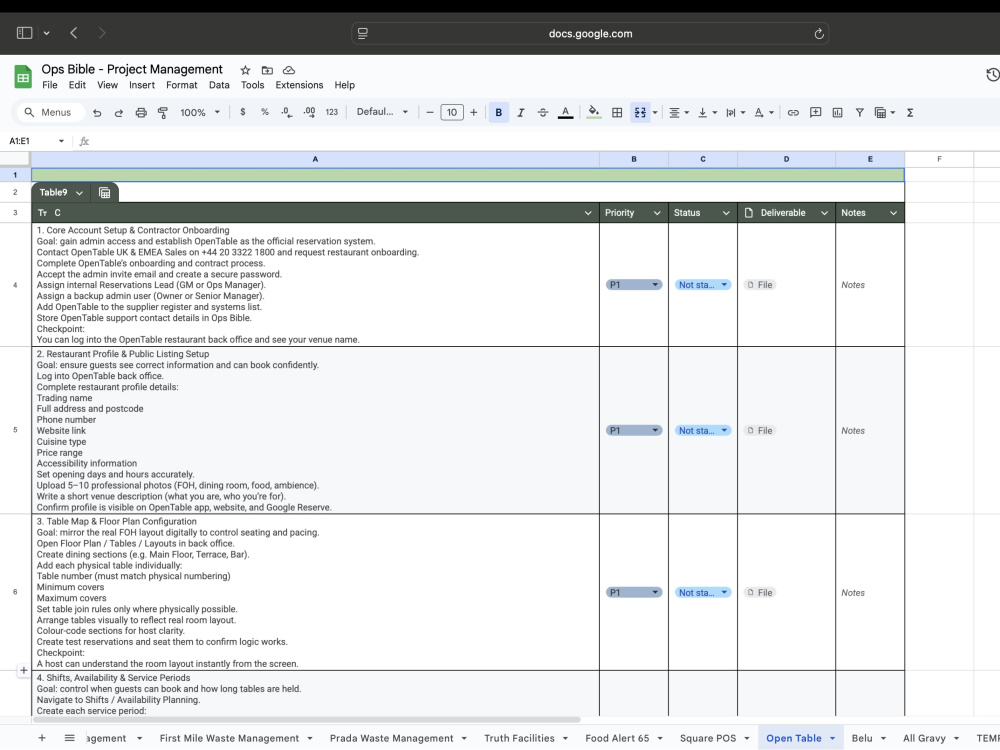Click the Undo icon in toolbar
The width and height of the screenshot is (1000, 750).
point(97,113)
